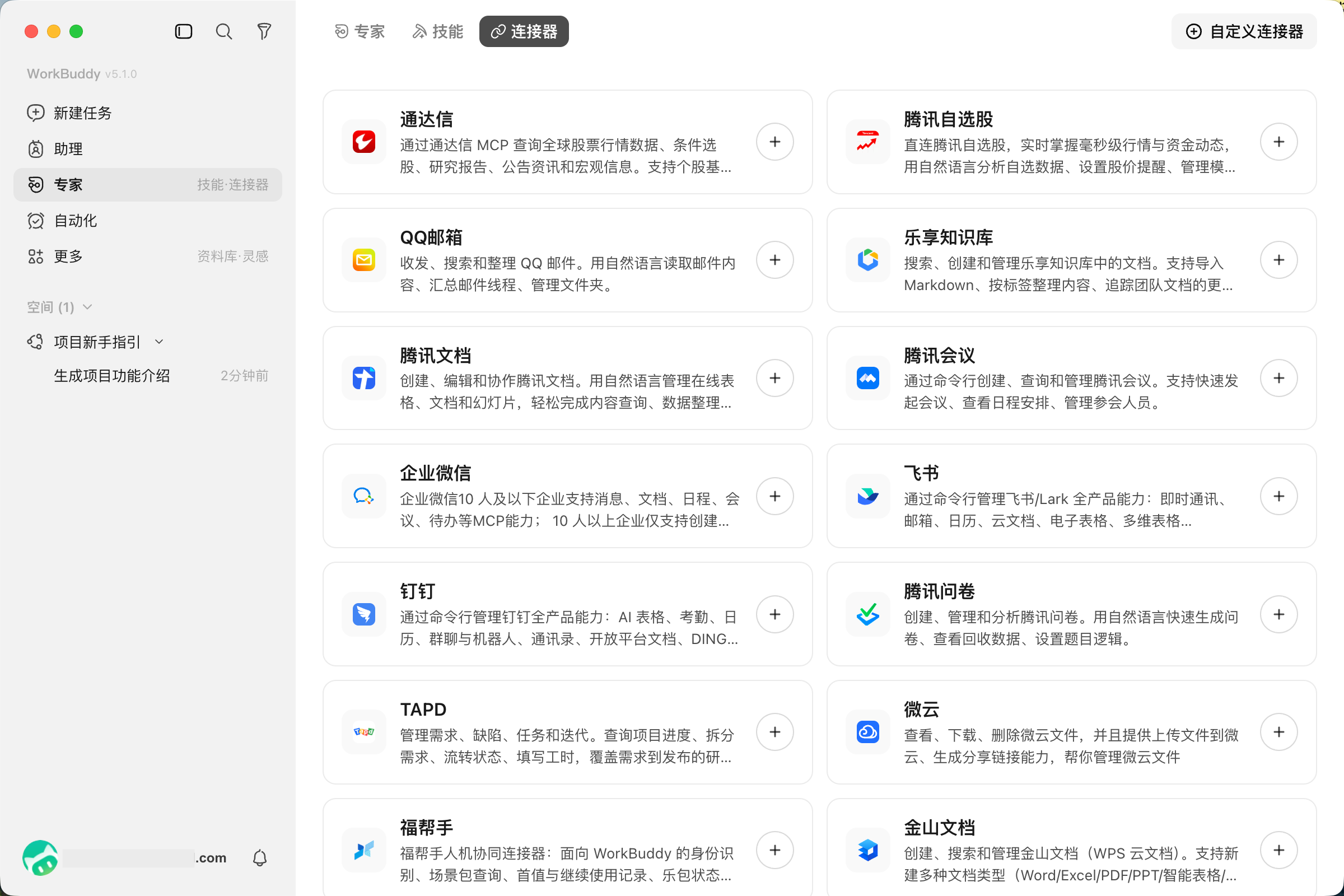Screen dimensions: 1344x896
Task: Add the 腾讯自选股 connector with plus button
Action: 1279,142
